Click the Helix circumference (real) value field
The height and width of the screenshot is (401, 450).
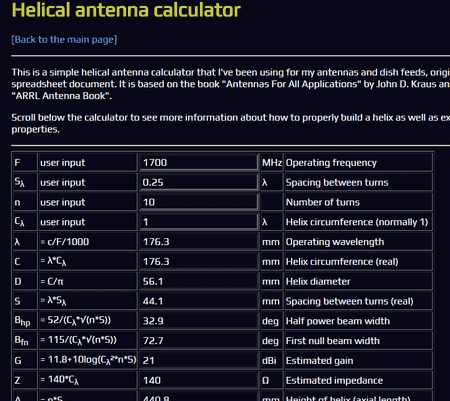point(199,261)
